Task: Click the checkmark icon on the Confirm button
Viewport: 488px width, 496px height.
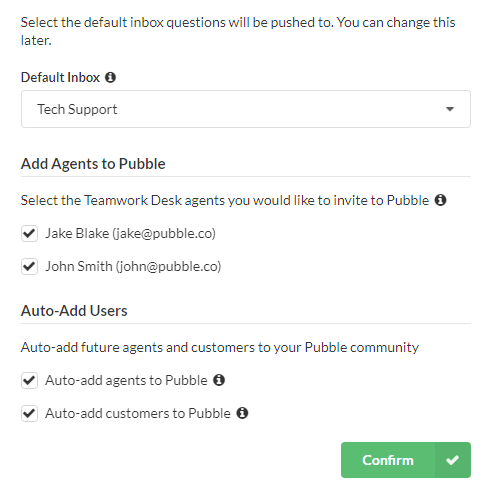Action: click(x=452, y=460)
